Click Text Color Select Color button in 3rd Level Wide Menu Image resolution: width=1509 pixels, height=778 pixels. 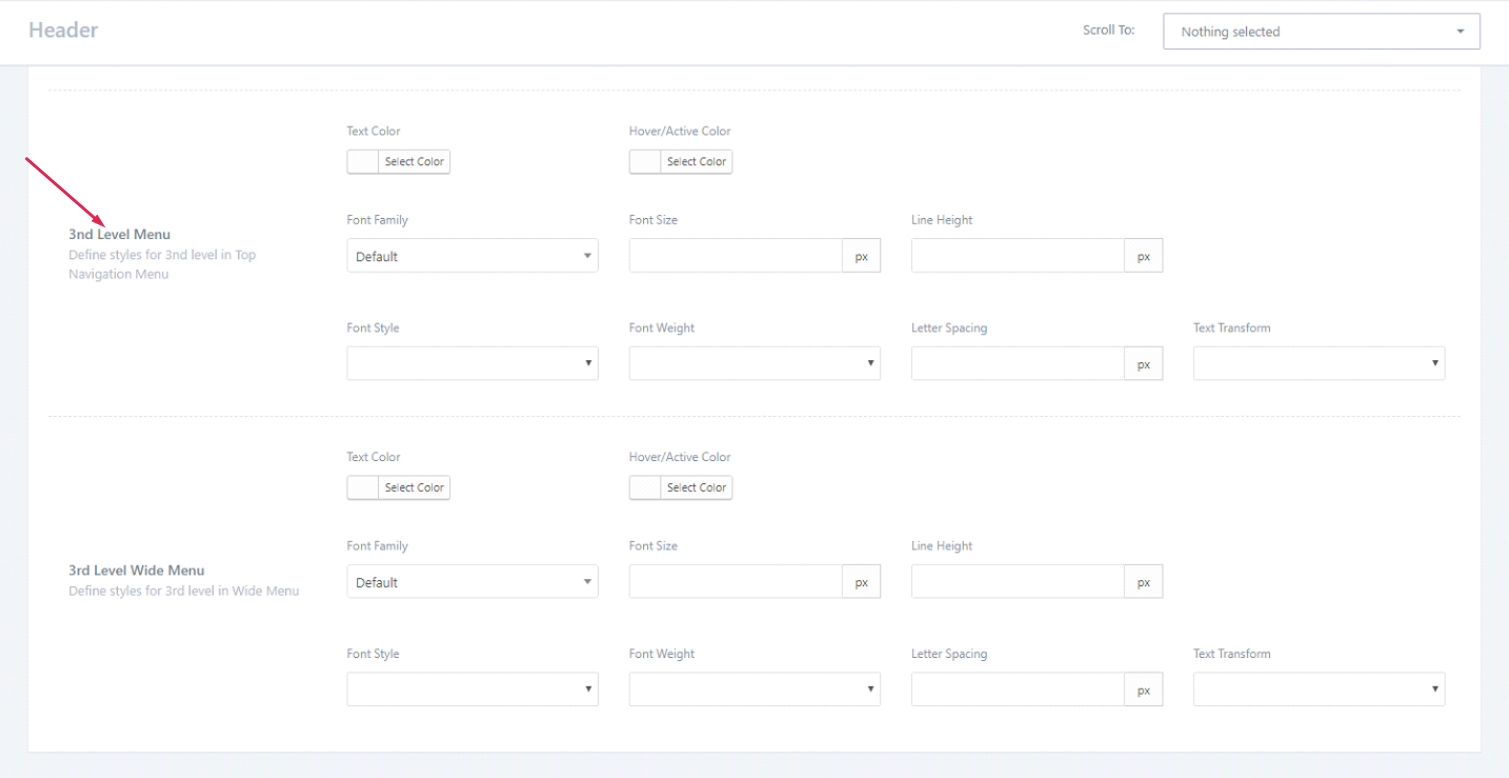pyautogui.click(x=414, y=488)
